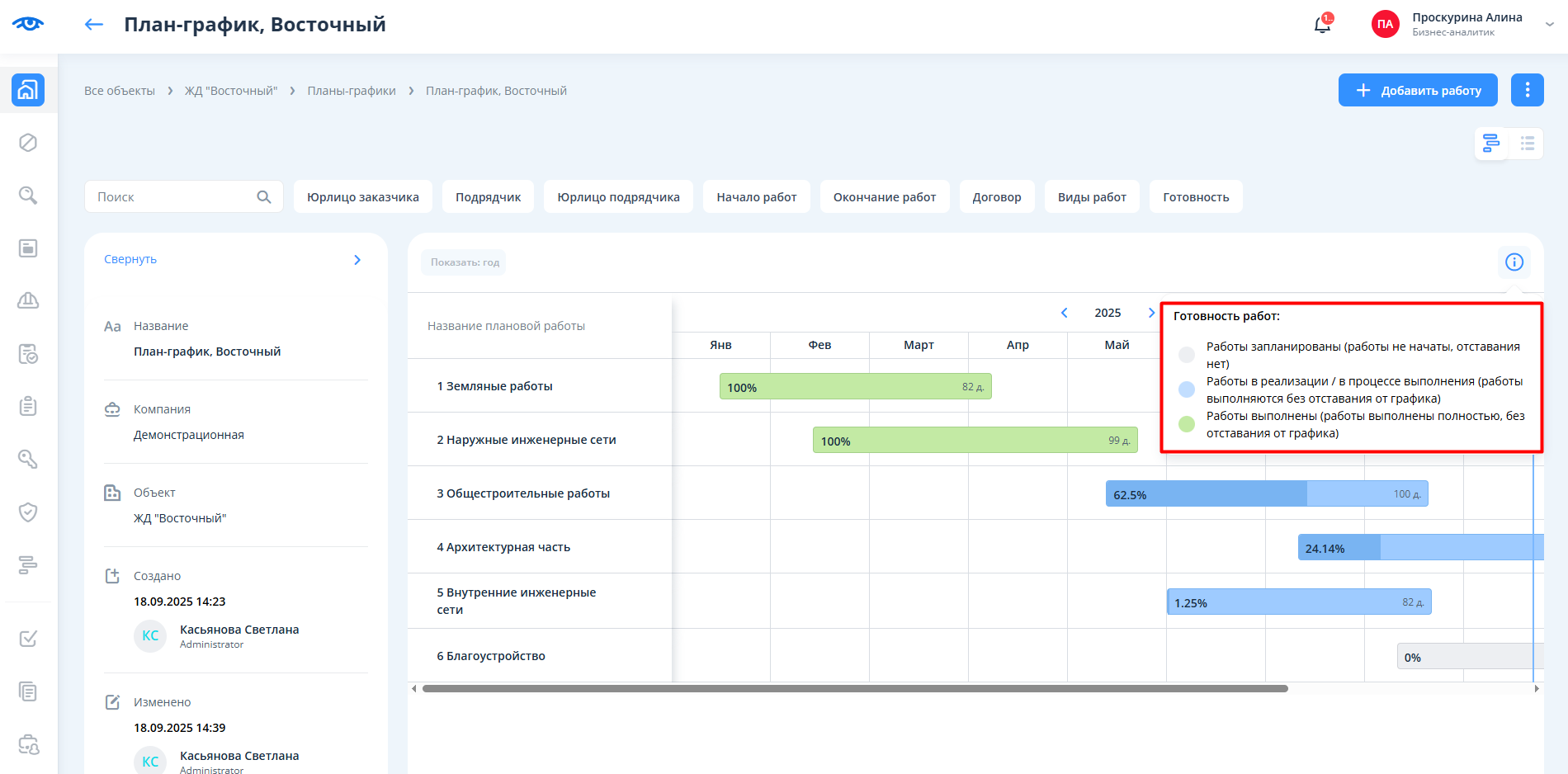The width and height of the screenshot is (1568, 774).
Task: Open the Готовность filter
Action: (1195, 197)
